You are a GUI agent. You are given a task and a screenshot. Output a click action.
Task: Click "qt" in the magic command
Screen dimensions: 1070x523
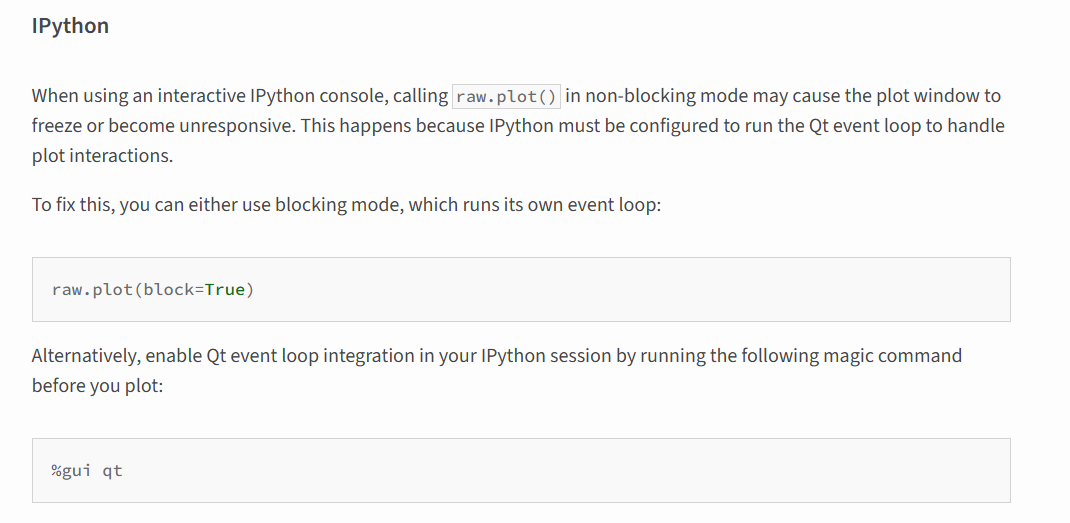click(x=112, y=470)
